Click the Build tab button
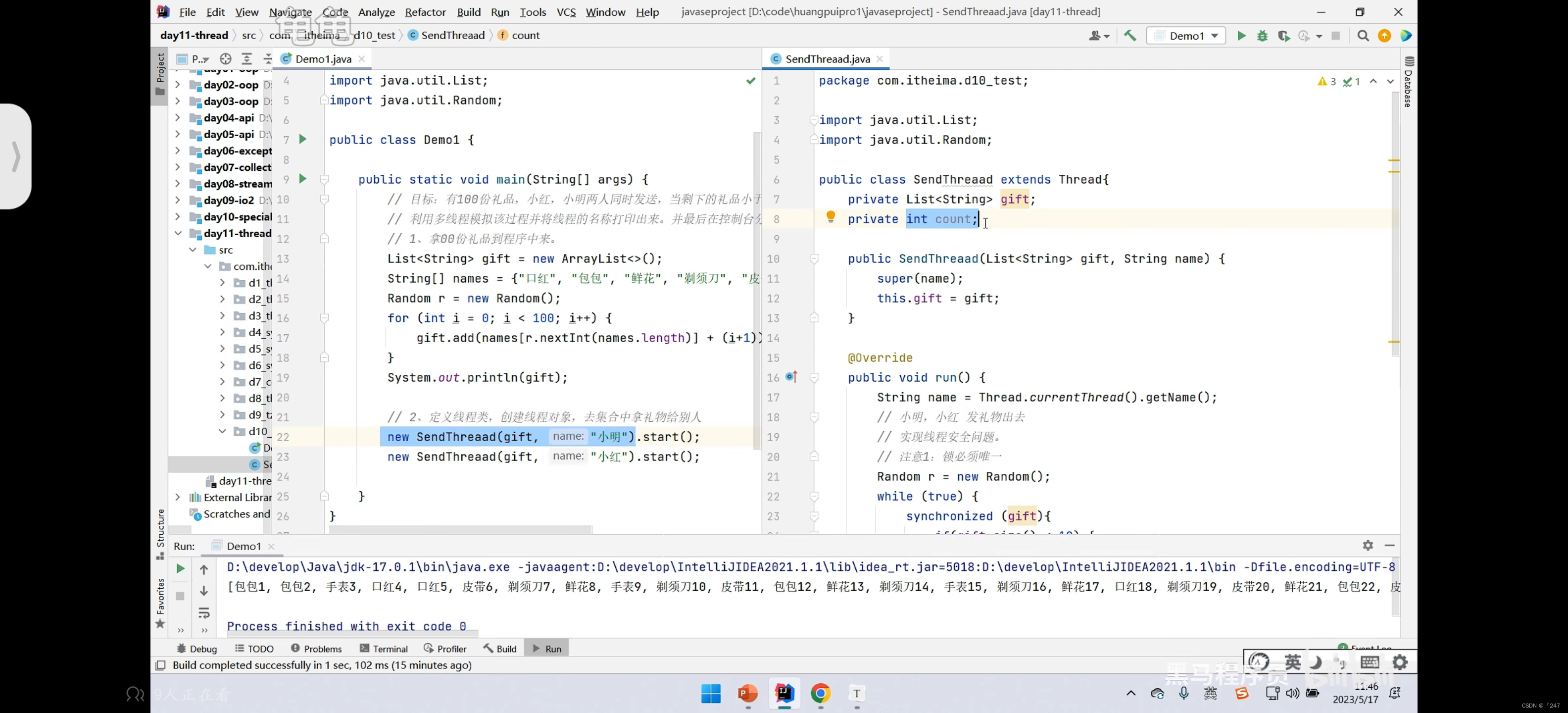The height and width of the screenshot is (713, 1568). tap(506, 648)
